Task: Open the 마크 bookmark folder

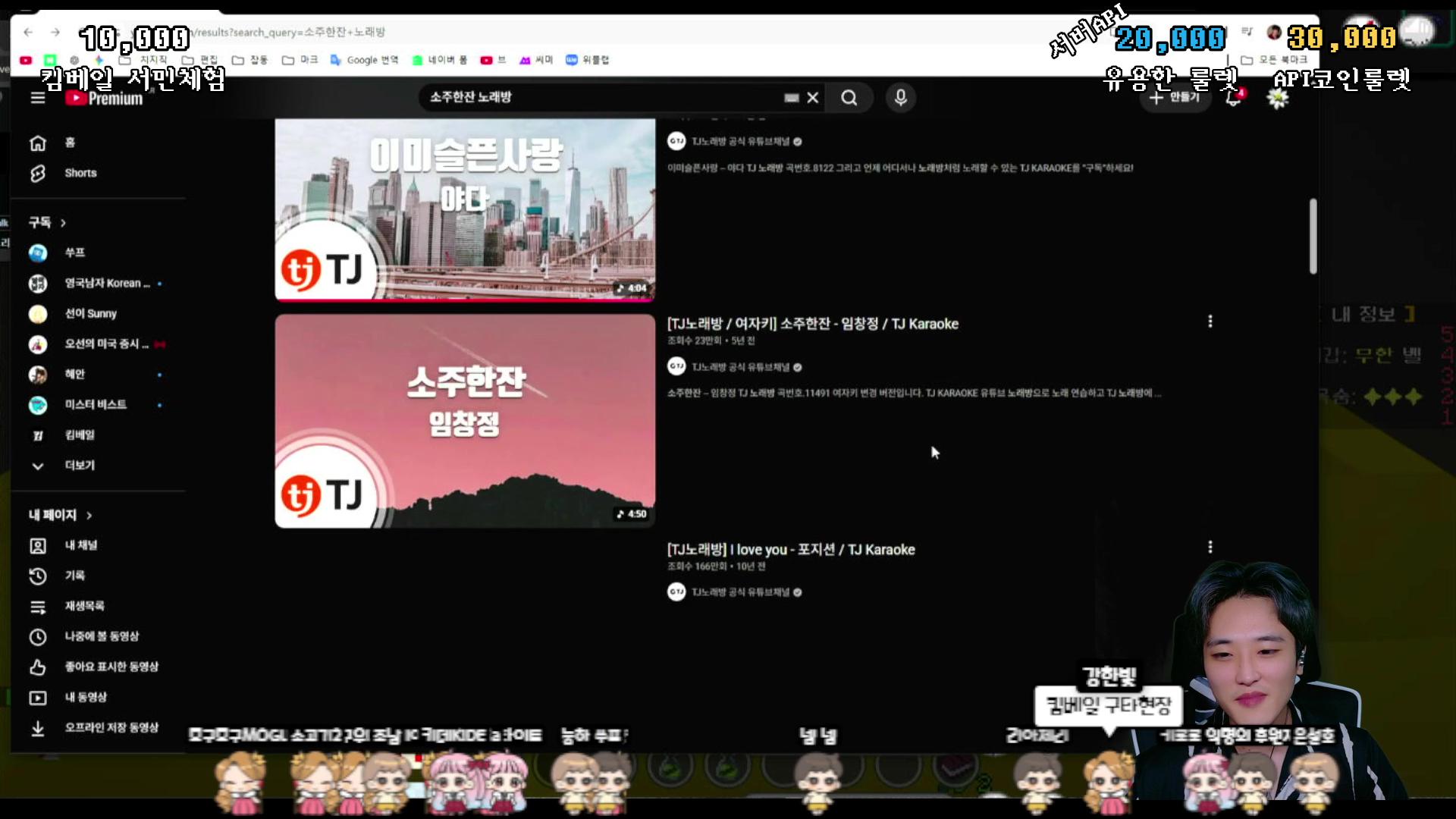Action: [300, 60]
